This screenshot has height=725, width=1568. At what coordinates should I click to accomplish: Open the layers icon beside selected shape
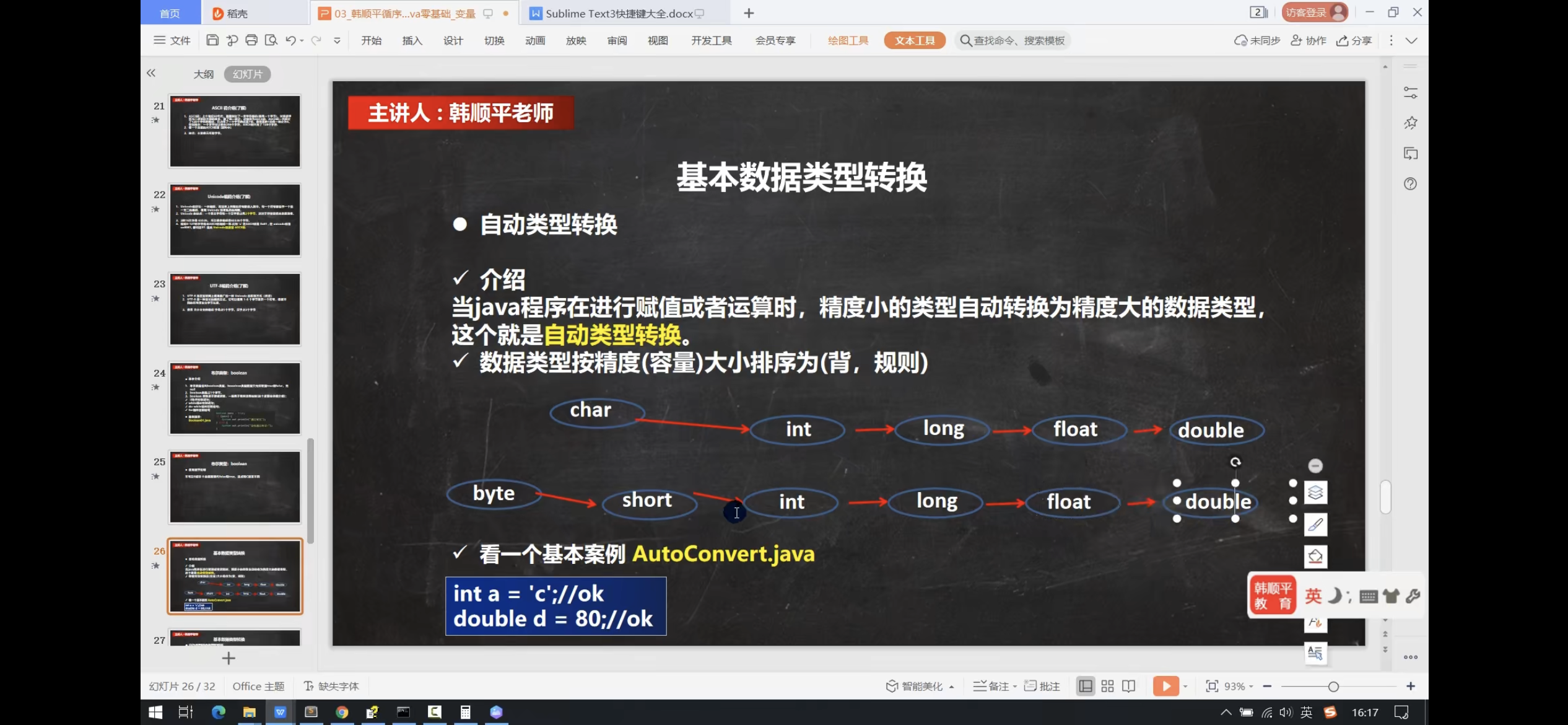1315,493
